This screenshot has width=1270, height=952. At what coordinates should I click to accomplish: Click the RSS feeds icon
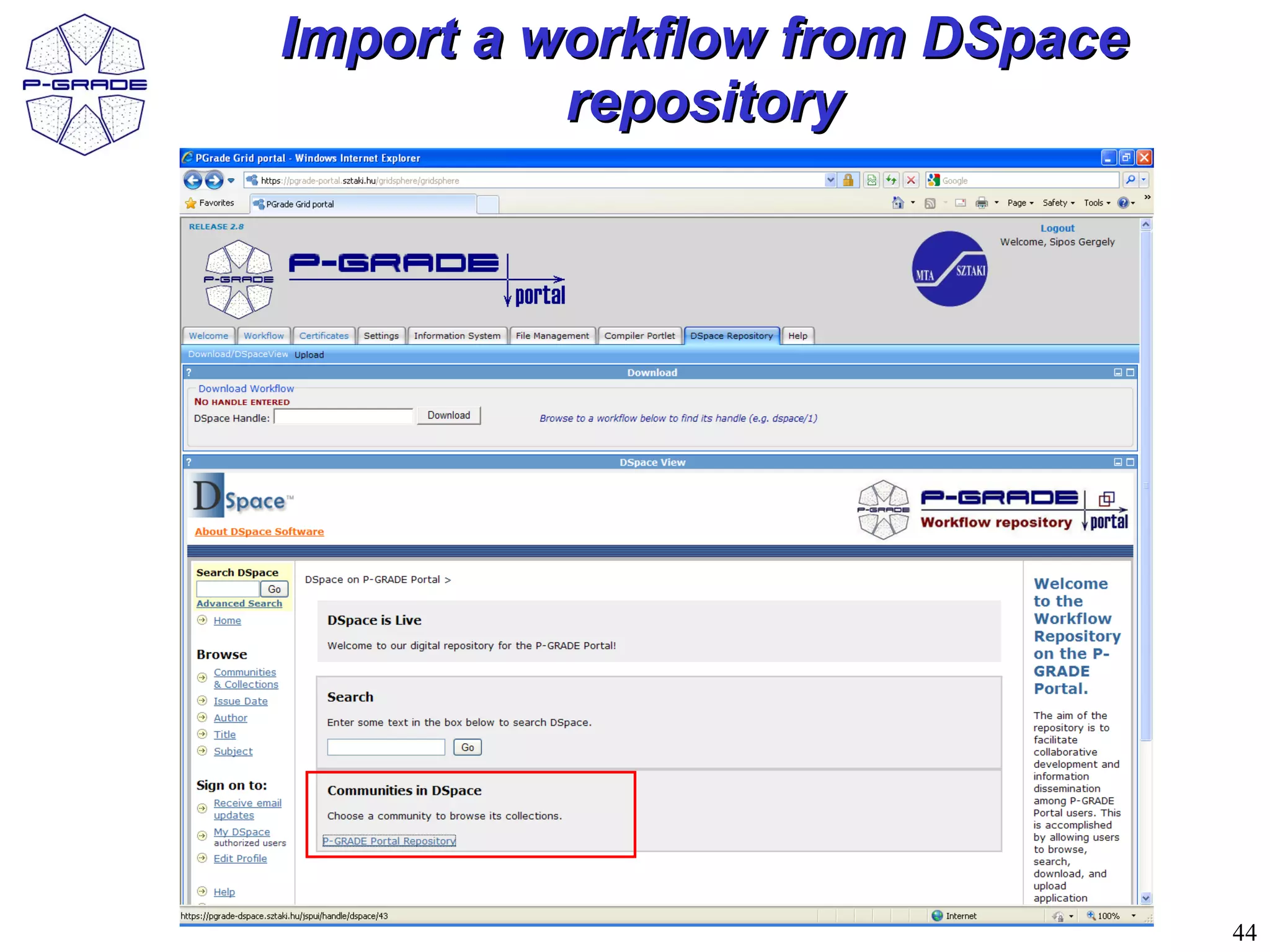[930, 203]
